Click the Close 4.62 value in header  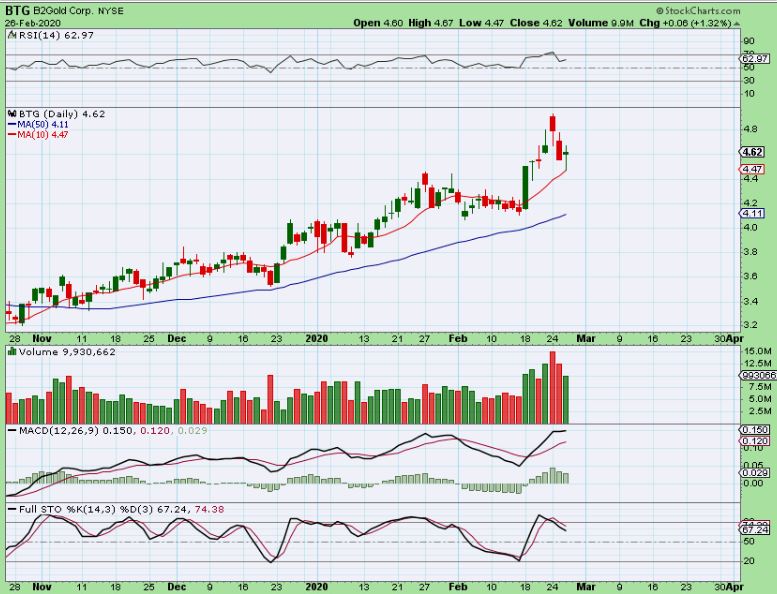536,23
